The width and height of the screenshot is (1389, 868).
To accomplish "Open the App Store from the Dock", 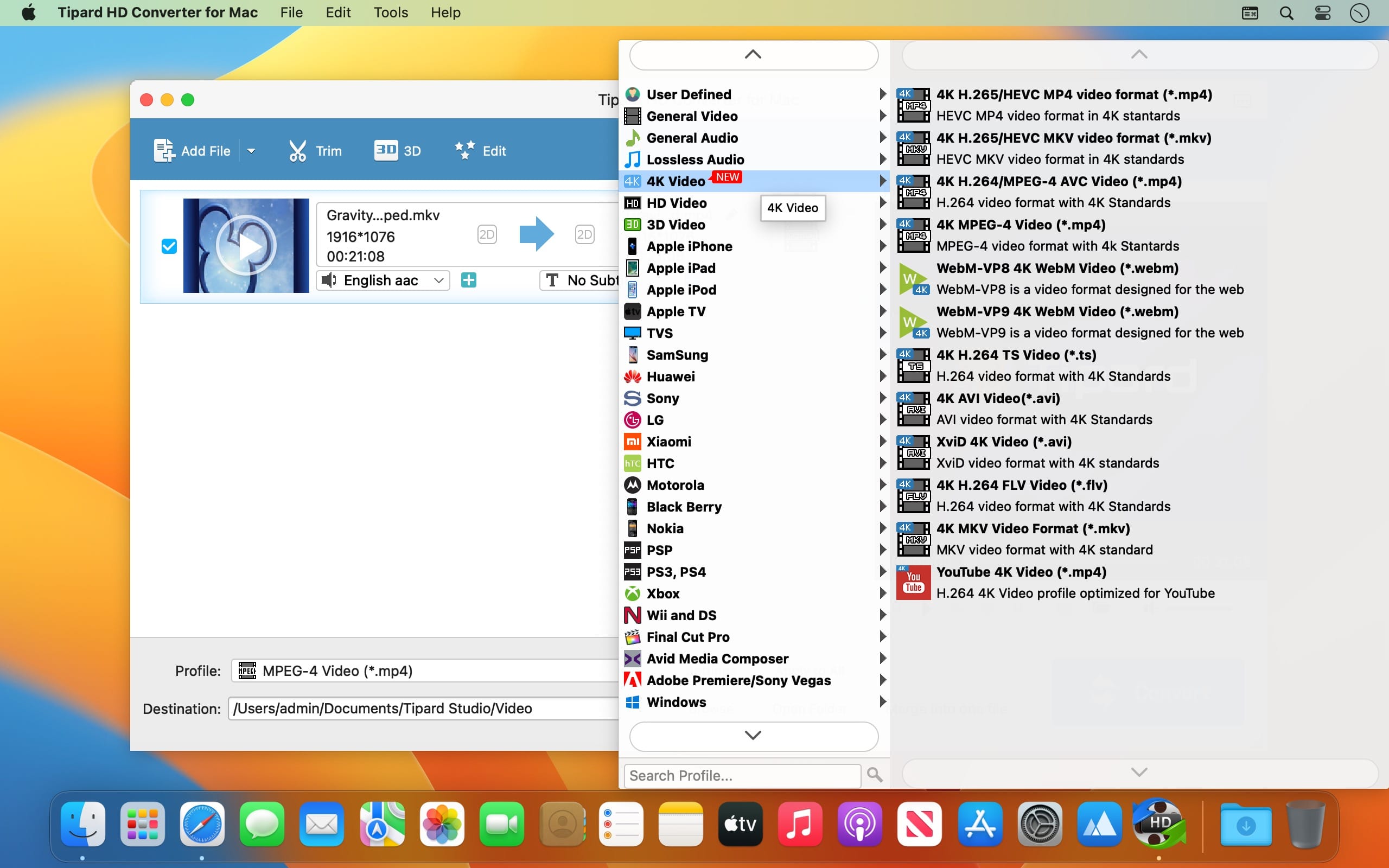I will [980, 825].
